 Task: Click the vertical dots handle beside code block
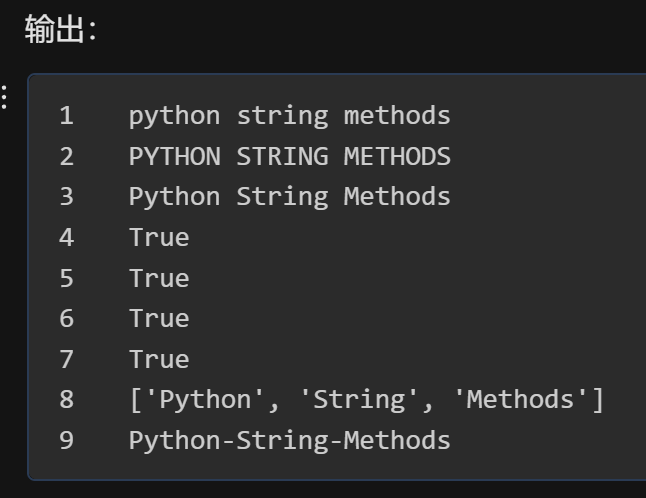click(x=5, y=97)
